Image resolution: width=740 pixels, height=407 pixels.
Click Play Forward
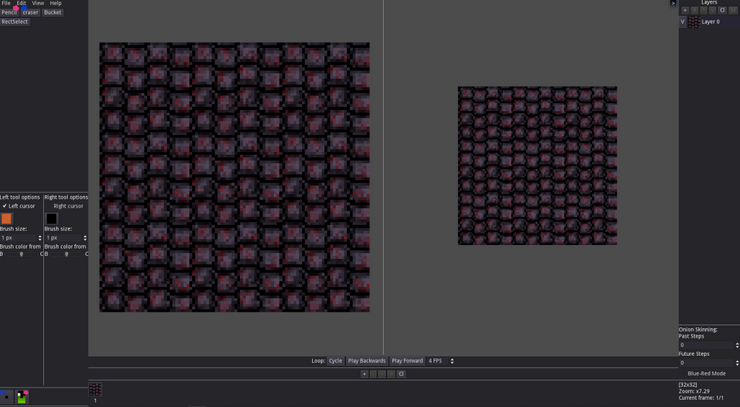(x=407, y=361)
